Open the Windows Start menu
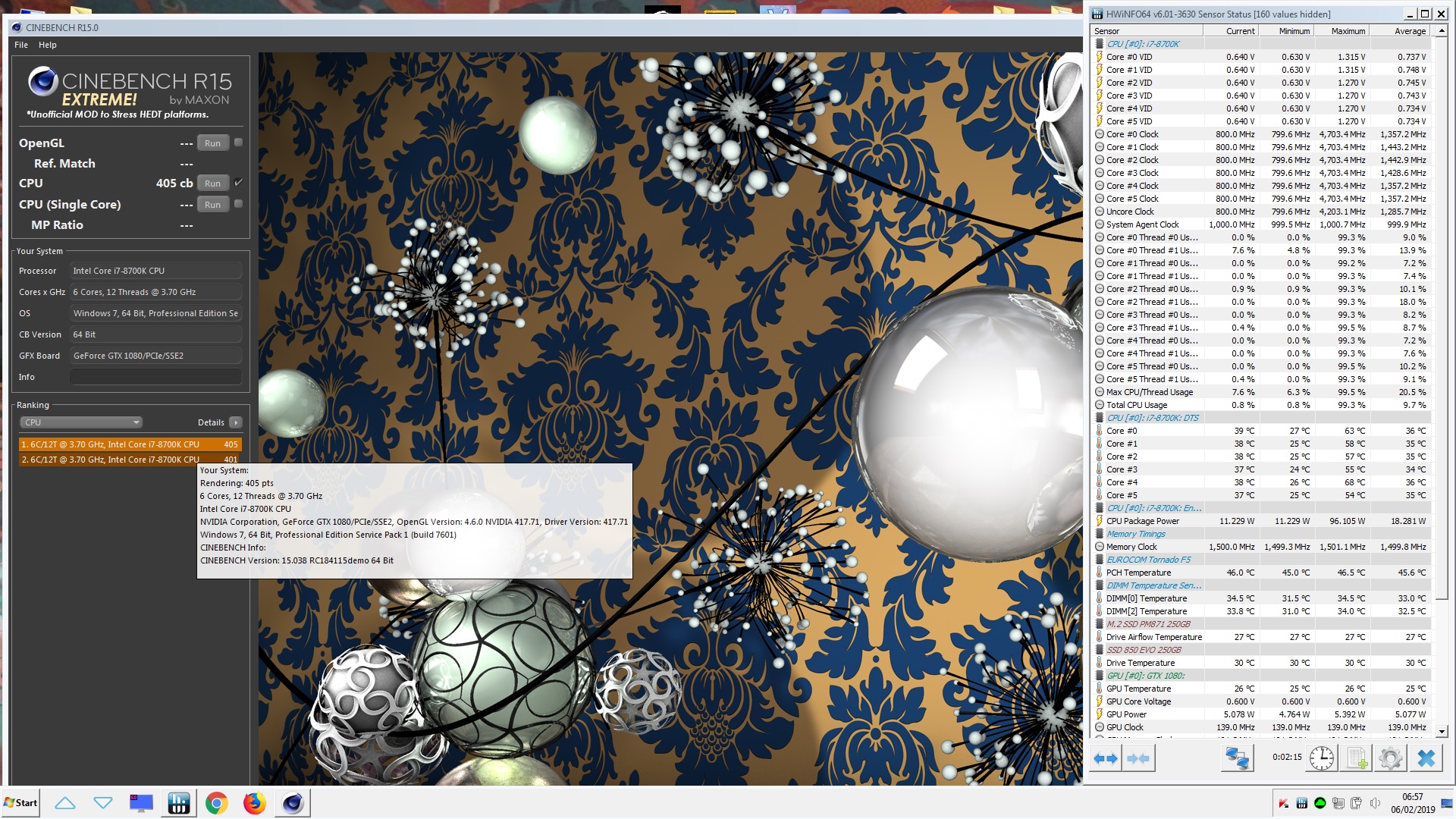Screen dimensions: 1456x819 click(20, 803)
